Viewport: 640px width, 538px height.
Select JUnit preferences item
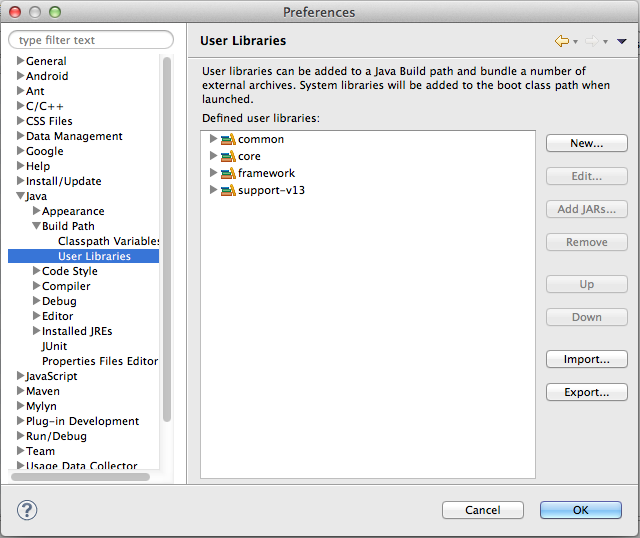coord(54,346)
